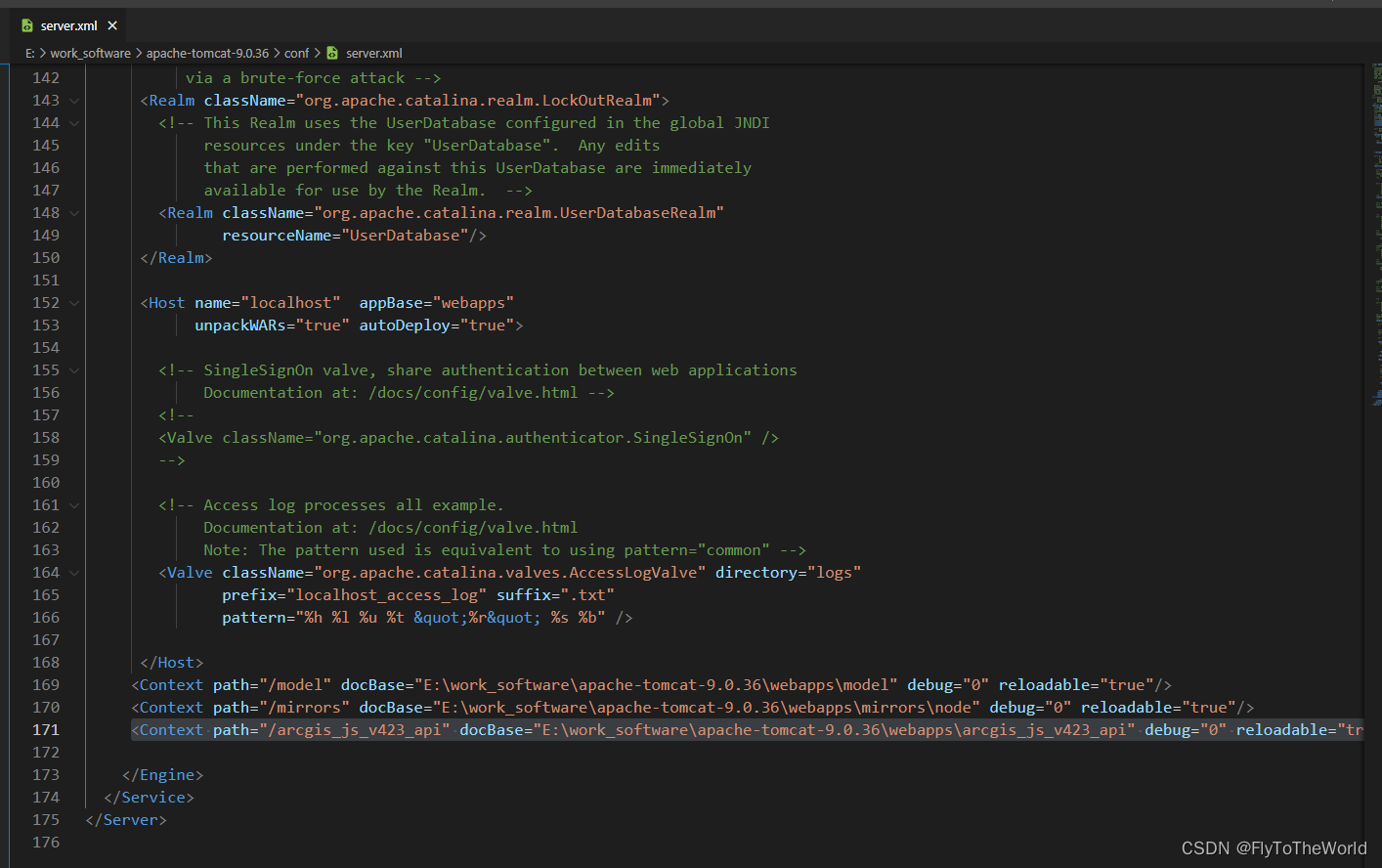1382x868 pixels.
Task: Click the highlighted arcgis_js_v423_api Context line
Action: (586, 729)
